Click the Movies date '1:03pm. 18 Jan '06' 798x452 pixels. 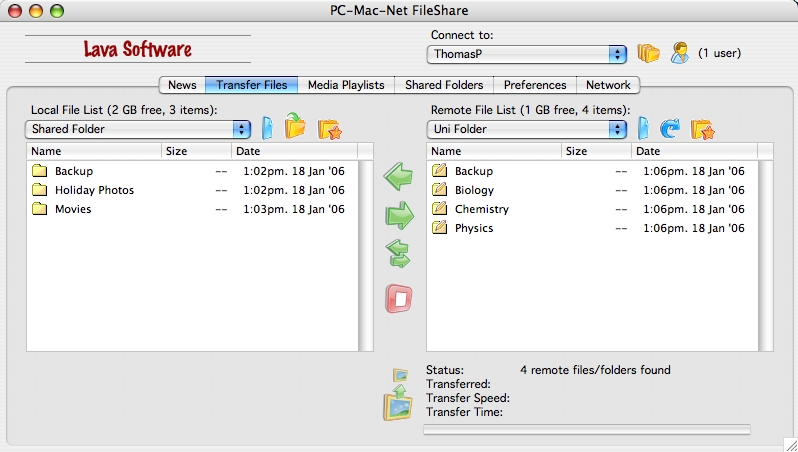[294, 209]
